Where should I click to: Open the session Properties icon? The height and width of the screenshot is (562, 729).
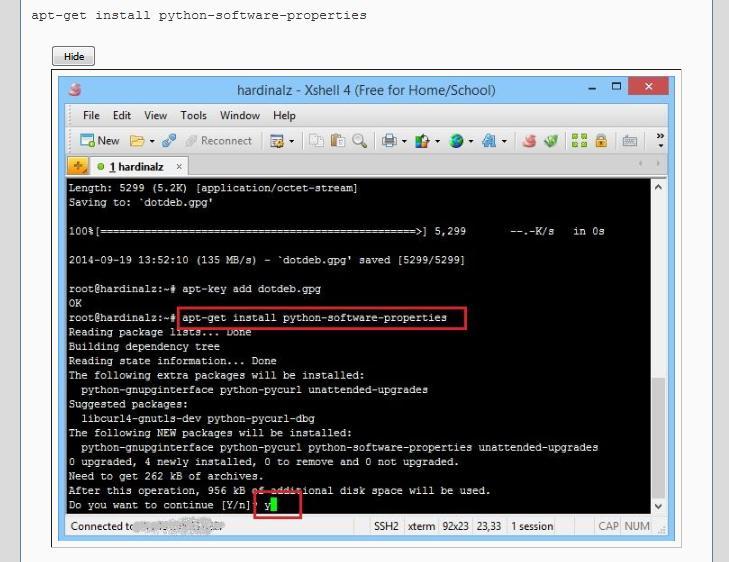click(277, 141)
